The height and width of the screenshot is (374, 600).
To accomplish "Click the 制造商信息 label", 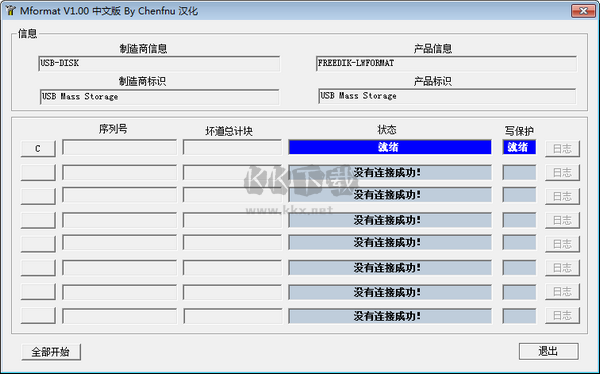I will click(143, 49).
